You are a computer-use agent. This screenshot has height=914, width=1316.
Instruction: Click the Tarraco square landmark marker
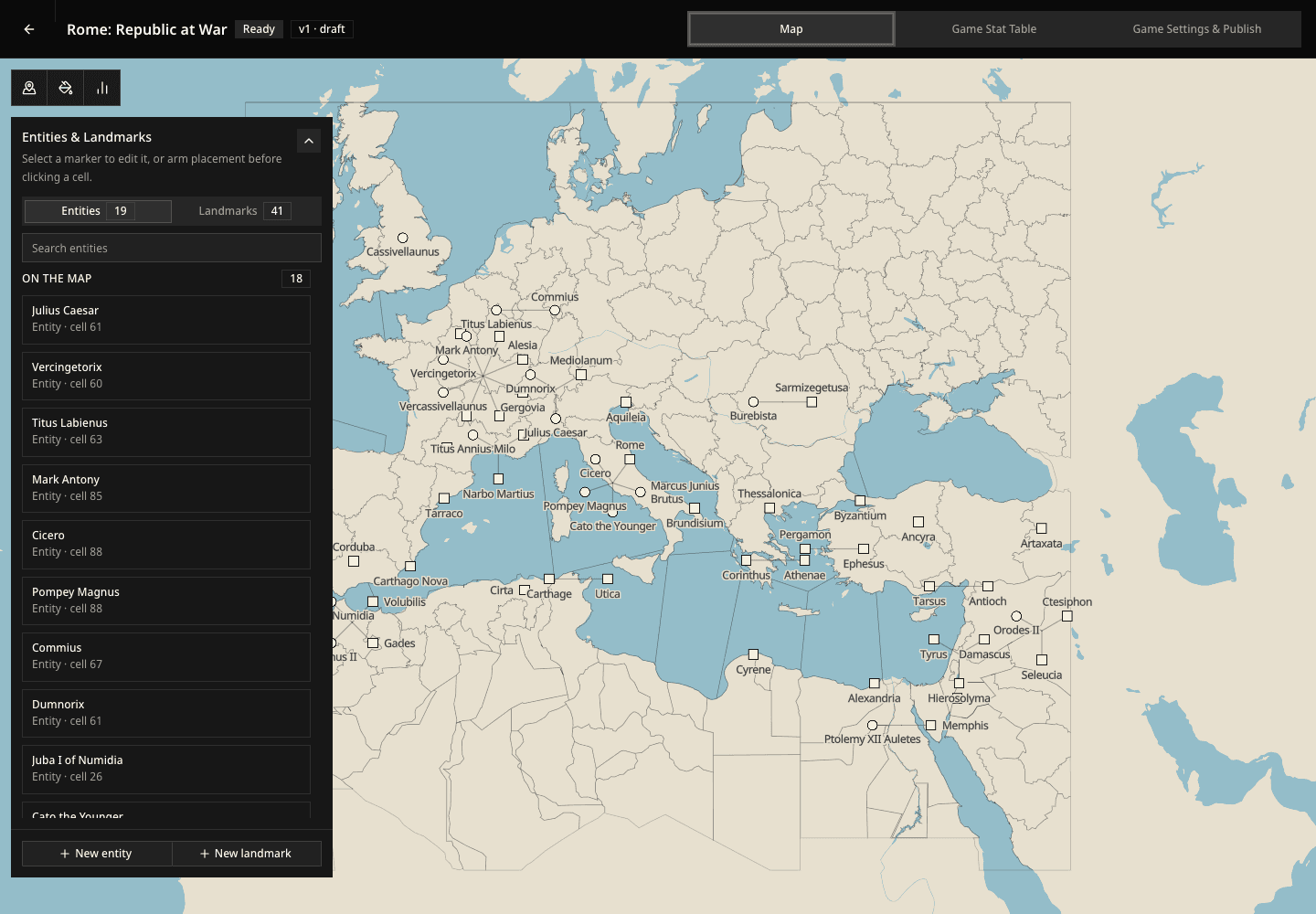coord(444,498)
